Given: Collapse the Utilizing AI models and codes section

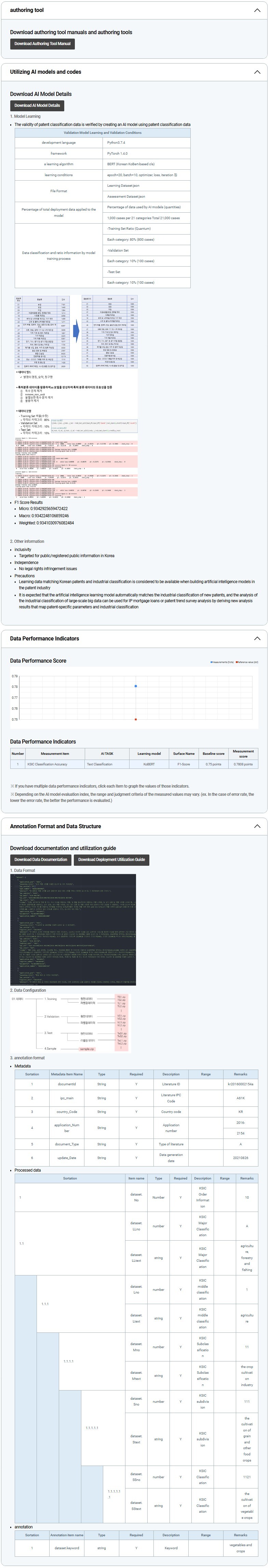Looking at the screenshot, I should pos(257,72).
